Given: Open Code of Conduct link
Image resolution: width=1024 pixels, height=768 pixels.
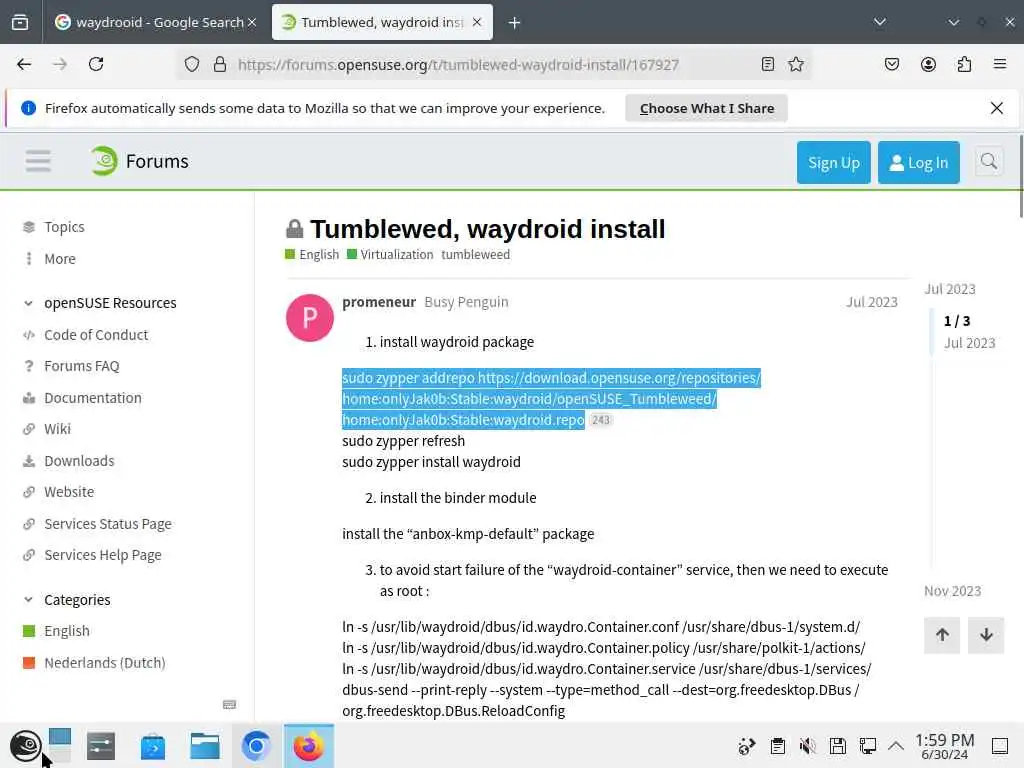Looking at the screenshot, I should pos(96,334).
